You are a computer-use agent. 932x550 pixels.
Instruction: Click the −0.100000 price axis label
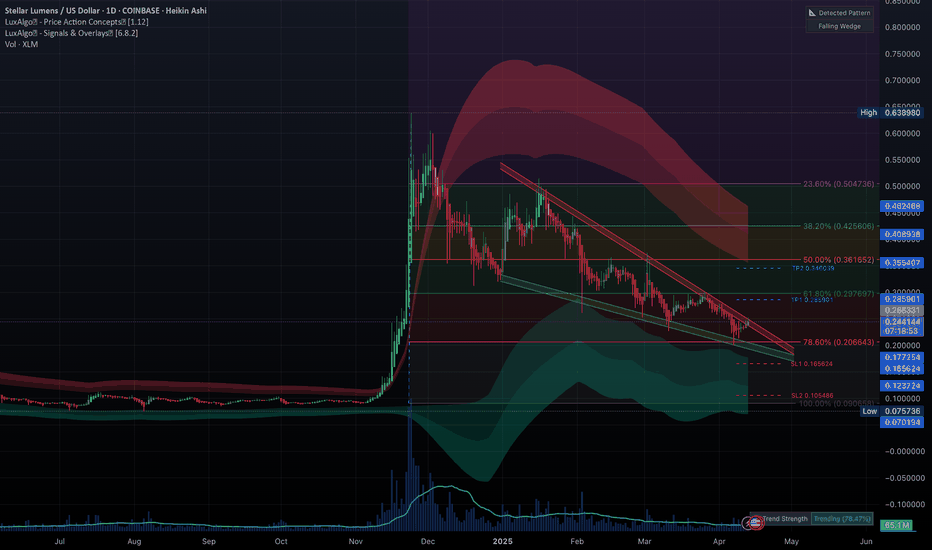[903, 504]
